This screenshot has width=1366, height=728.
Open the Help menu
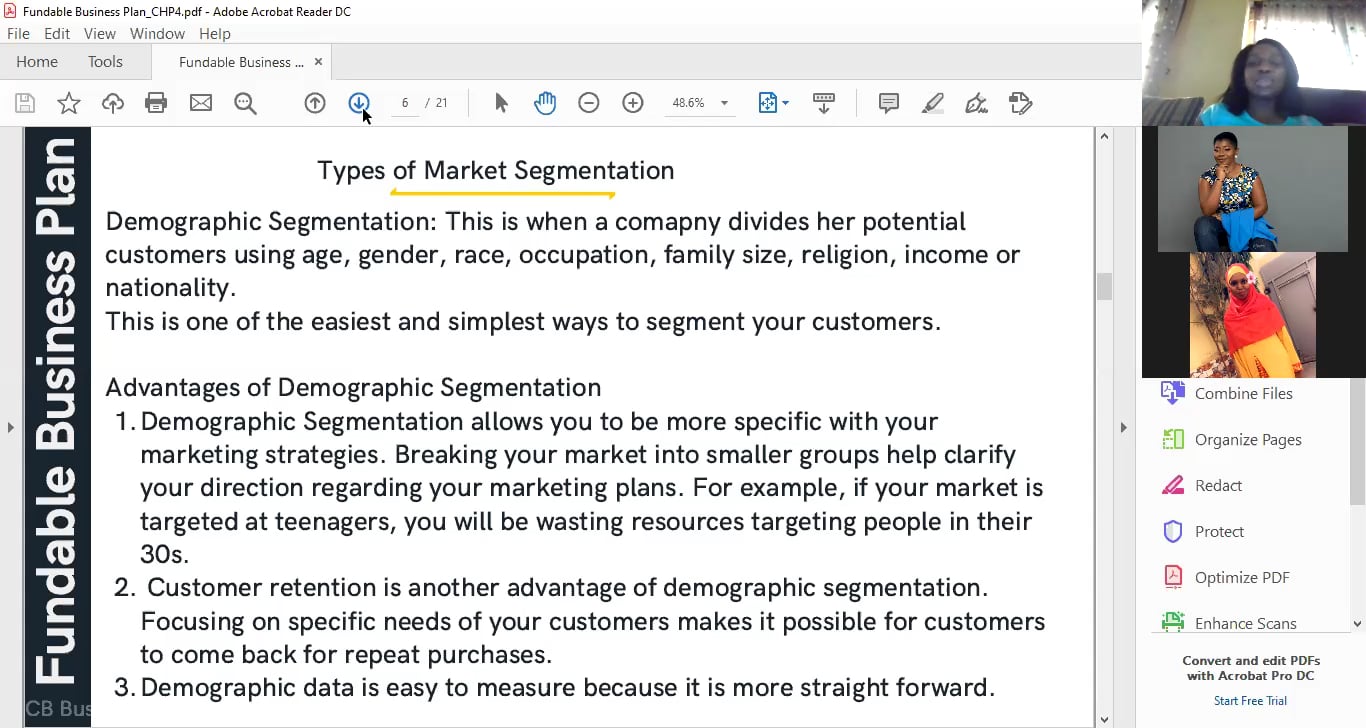pyautogui.click(x=215, y=33)
